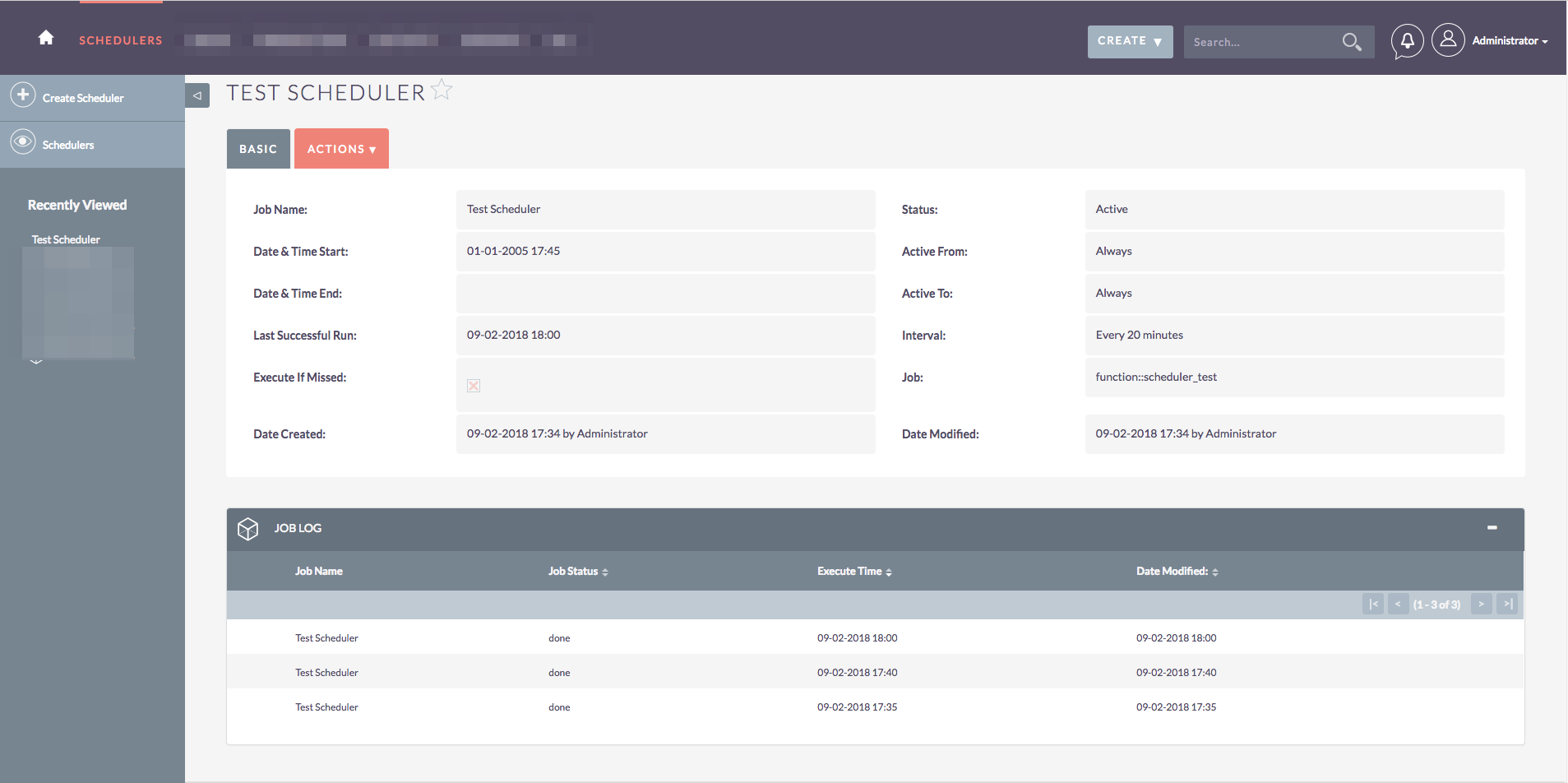Click the Active To value Always

(1113, 293)
